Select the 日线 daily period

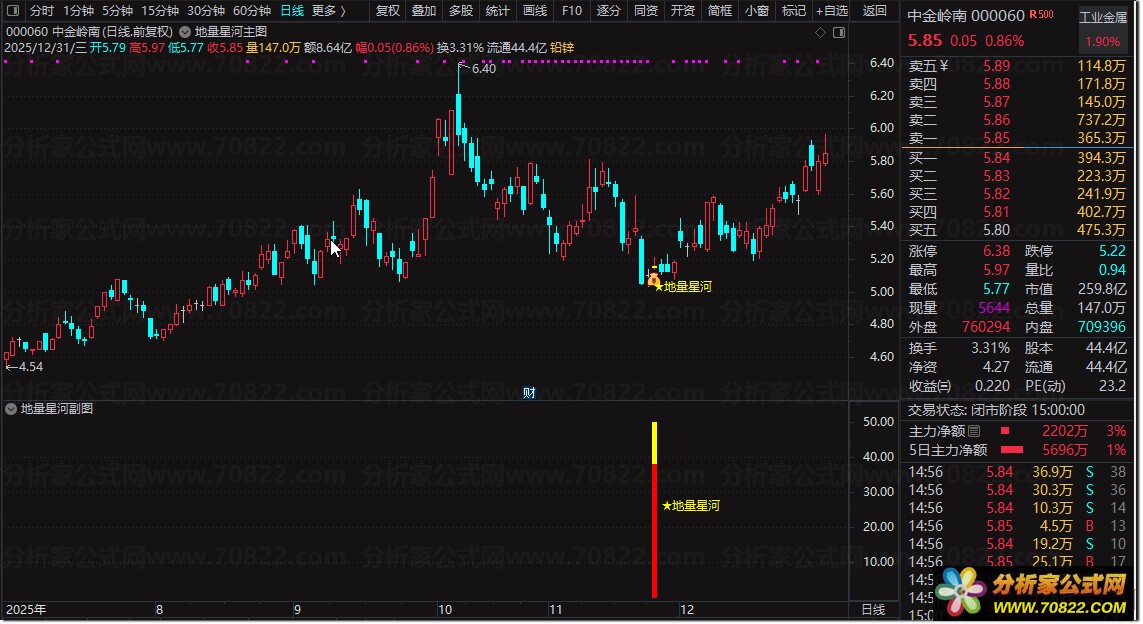(292, 11)
